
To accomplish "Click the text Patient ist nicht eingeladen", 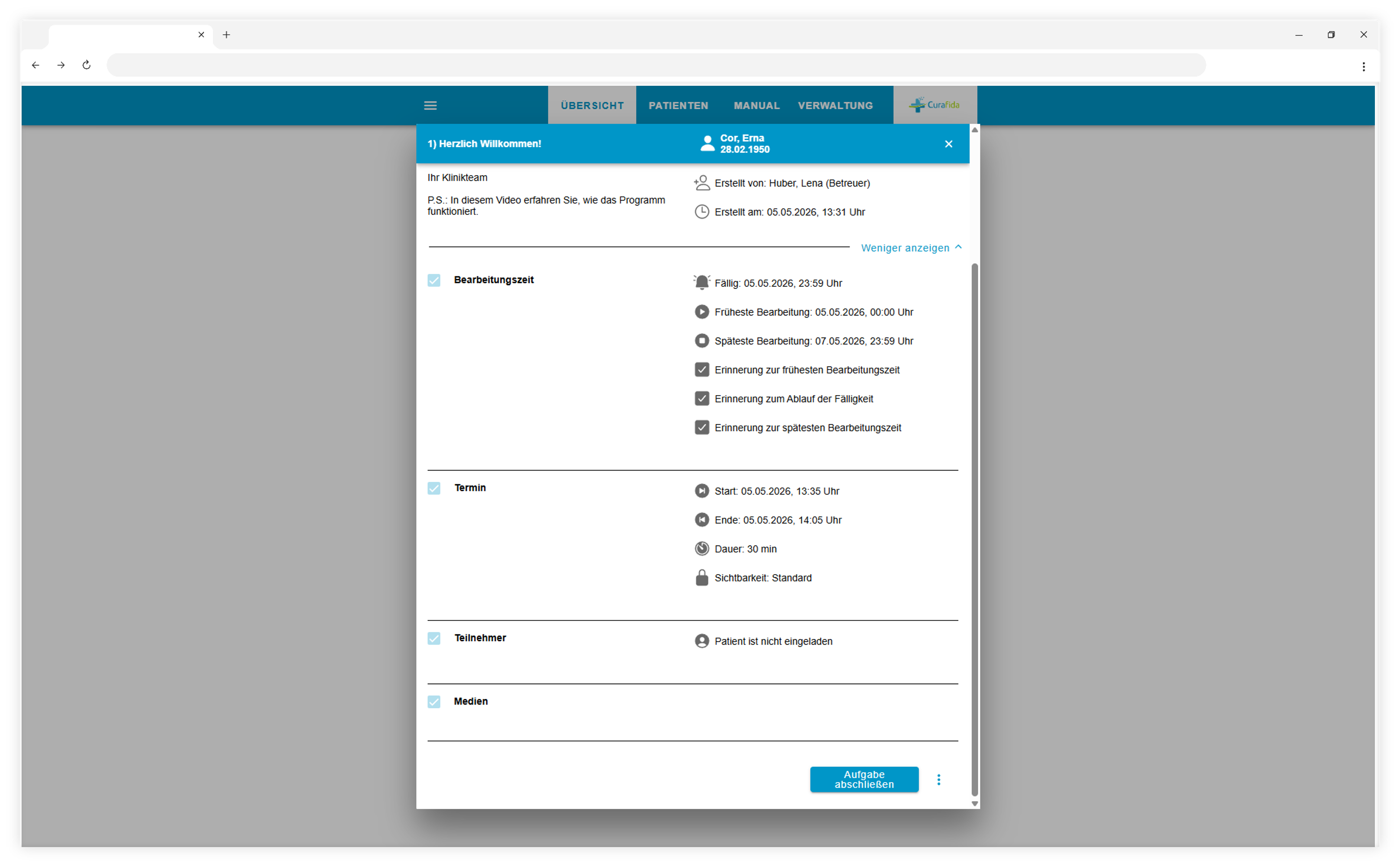I will (773, 642).
